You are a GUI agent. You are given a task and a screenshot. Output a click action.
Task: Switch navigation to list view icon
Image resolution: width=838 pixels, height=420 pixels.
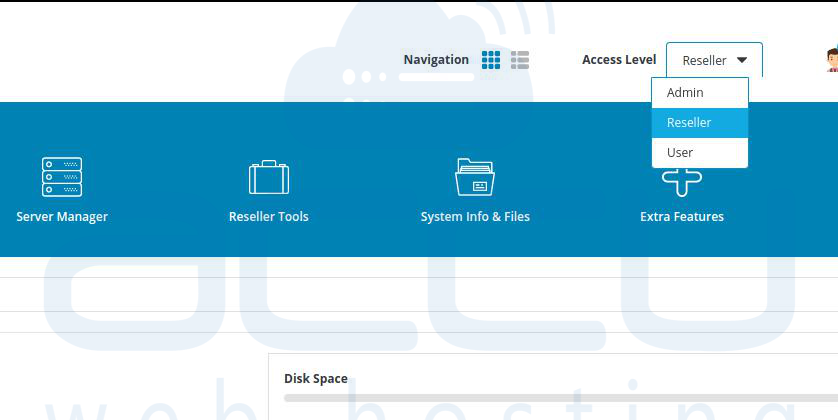(x=520, y=60)
